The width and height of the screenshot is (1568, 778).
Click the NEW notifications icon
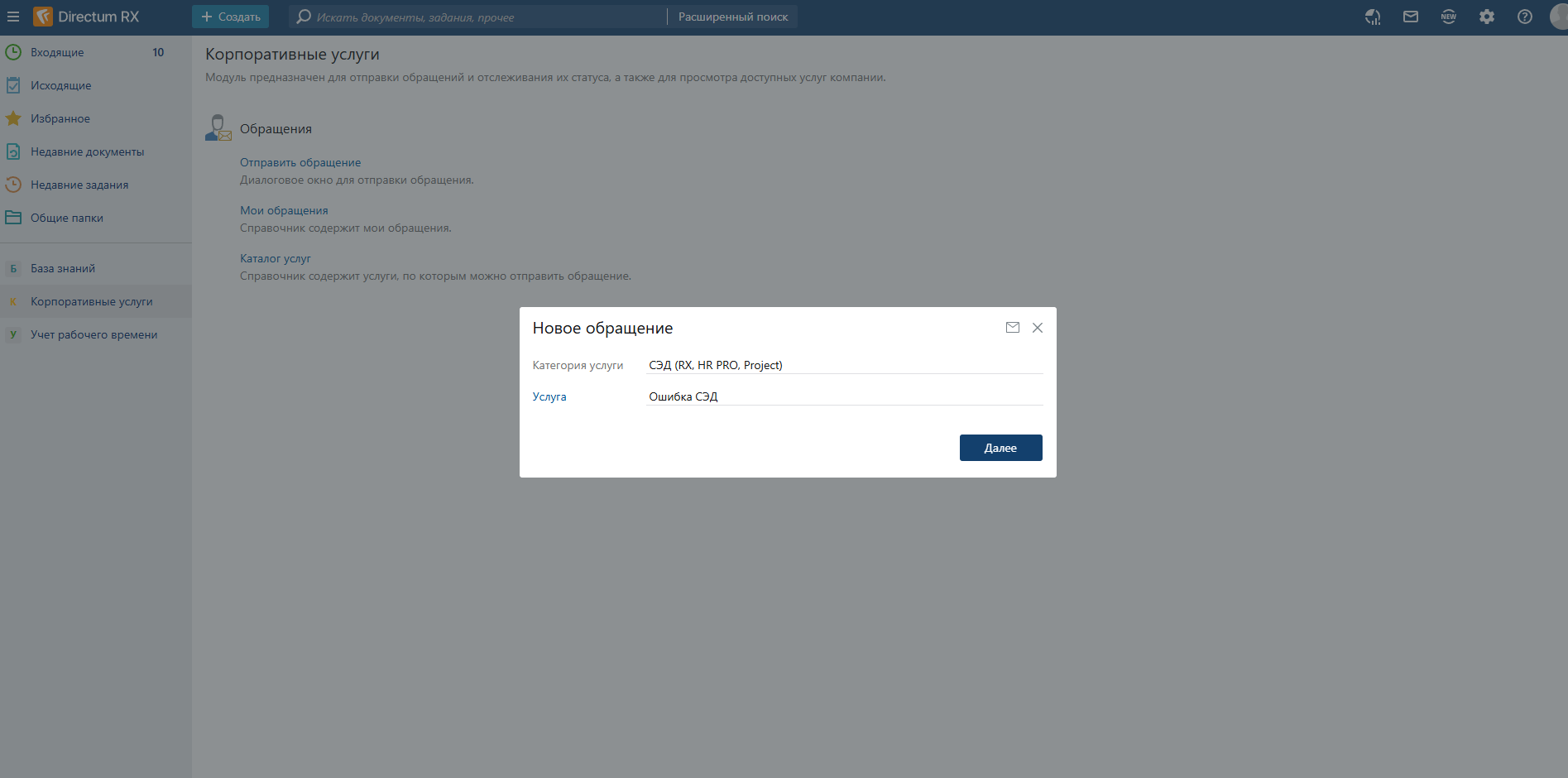[x=1449, y=17]
